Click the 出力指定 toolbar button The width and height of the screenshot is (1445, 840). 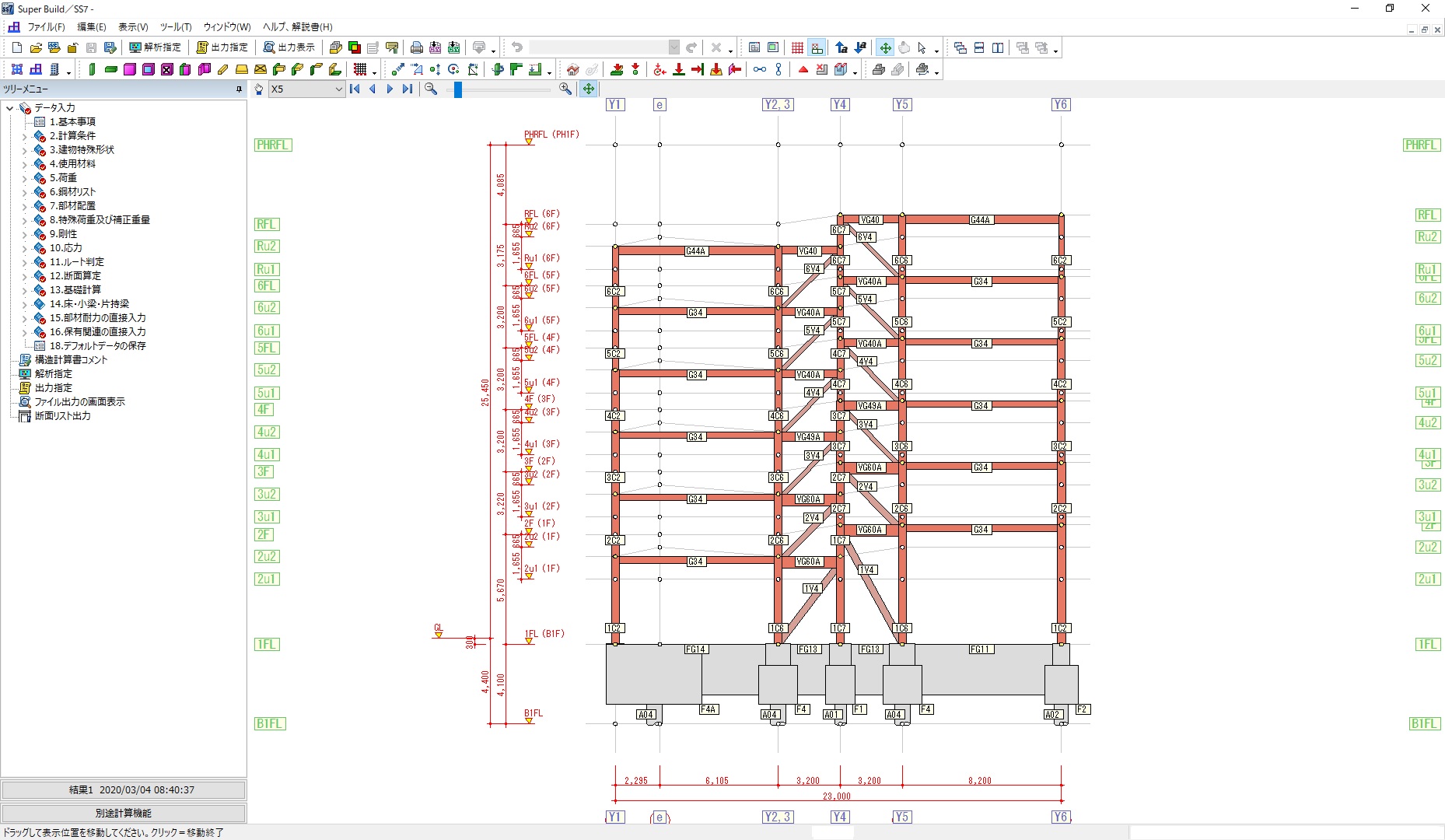(x=222, y=48)
